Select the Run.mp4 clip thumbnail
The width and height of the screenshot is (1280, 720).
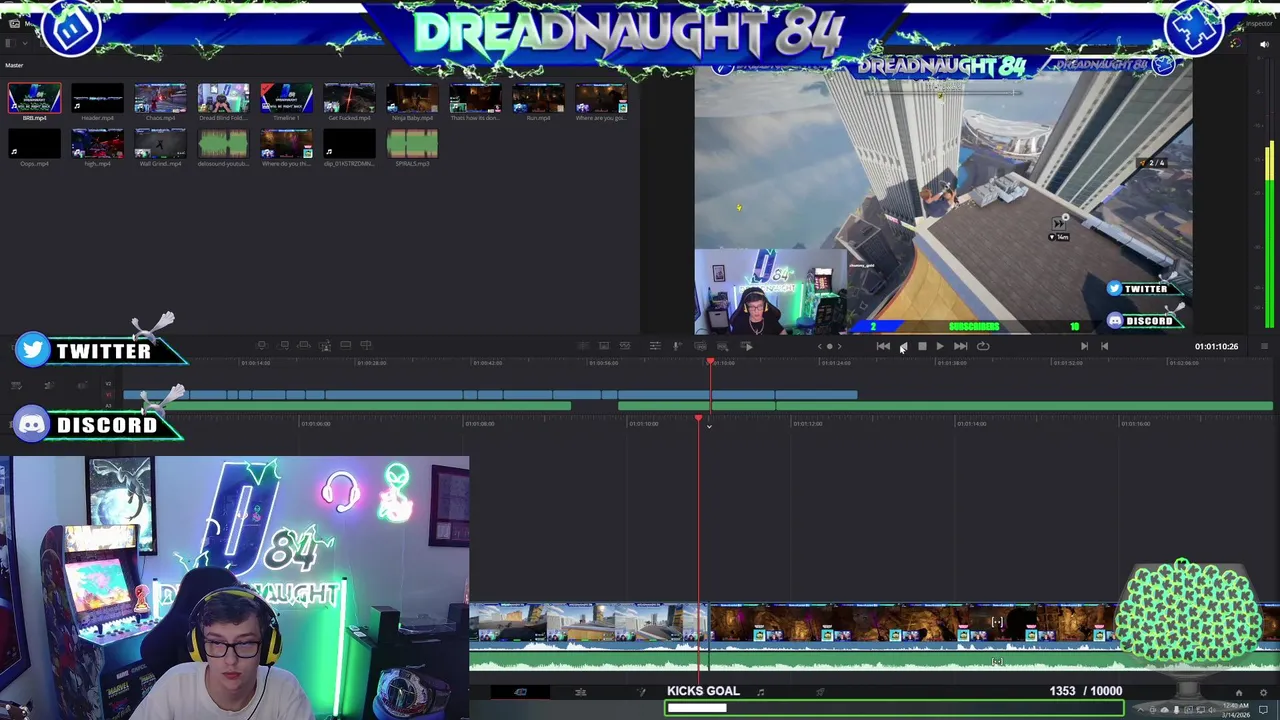pos(538,99)
